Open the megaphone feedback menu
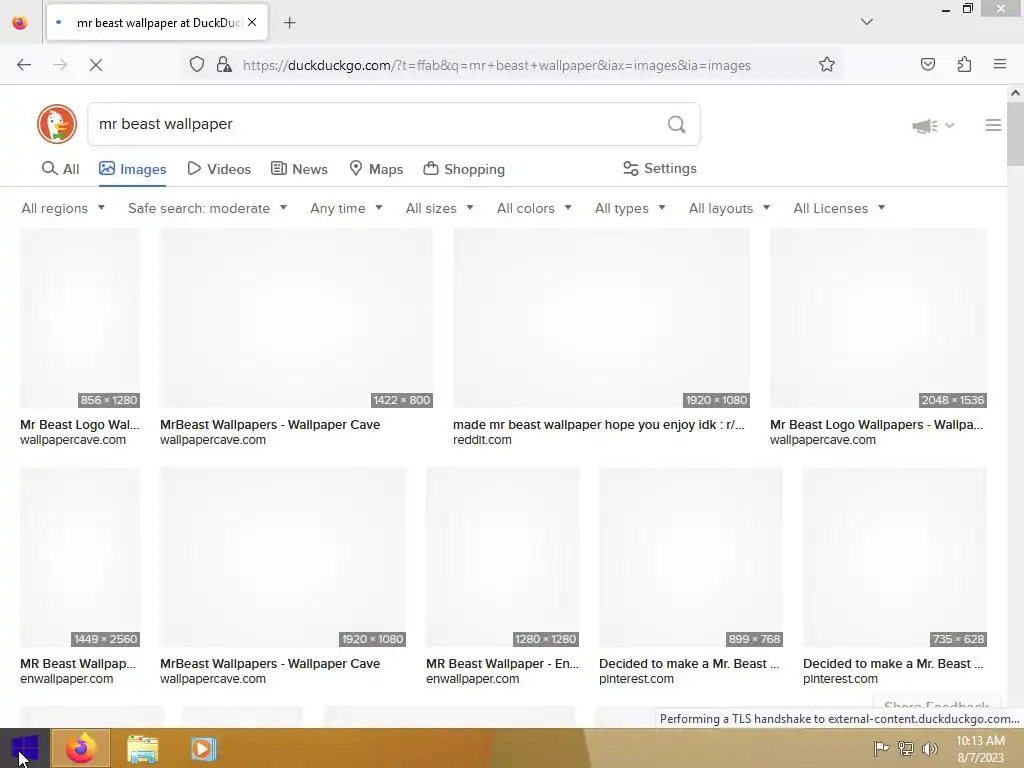 tap(933, 125)
